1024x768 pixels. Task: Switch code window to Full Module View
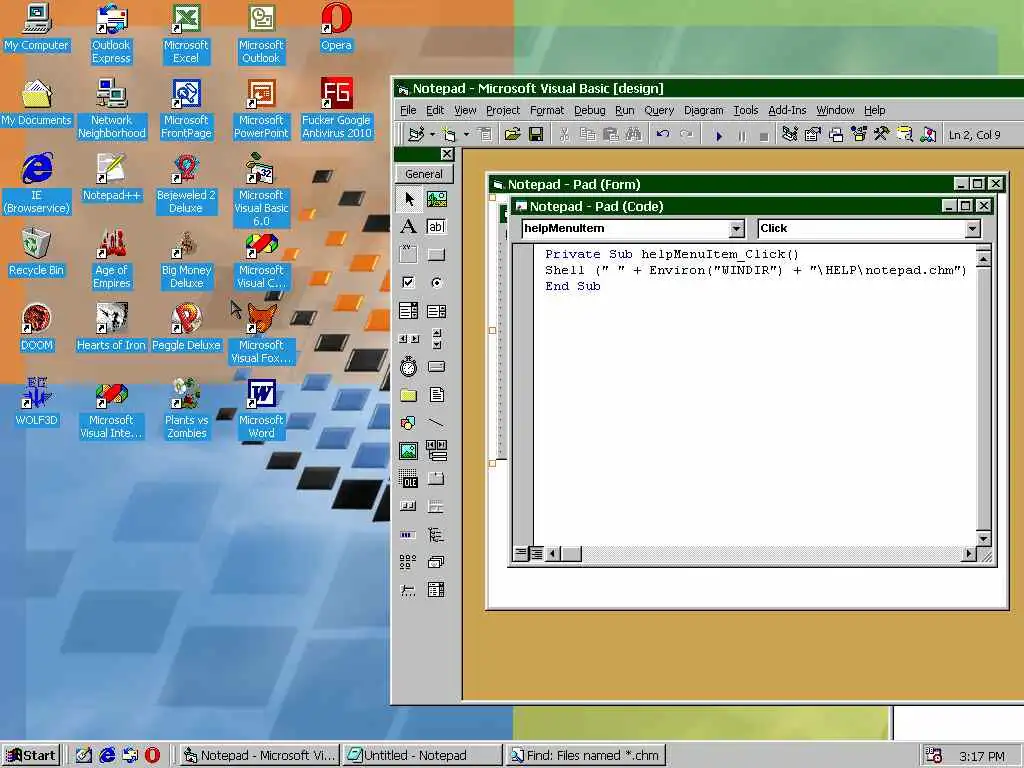536,554
